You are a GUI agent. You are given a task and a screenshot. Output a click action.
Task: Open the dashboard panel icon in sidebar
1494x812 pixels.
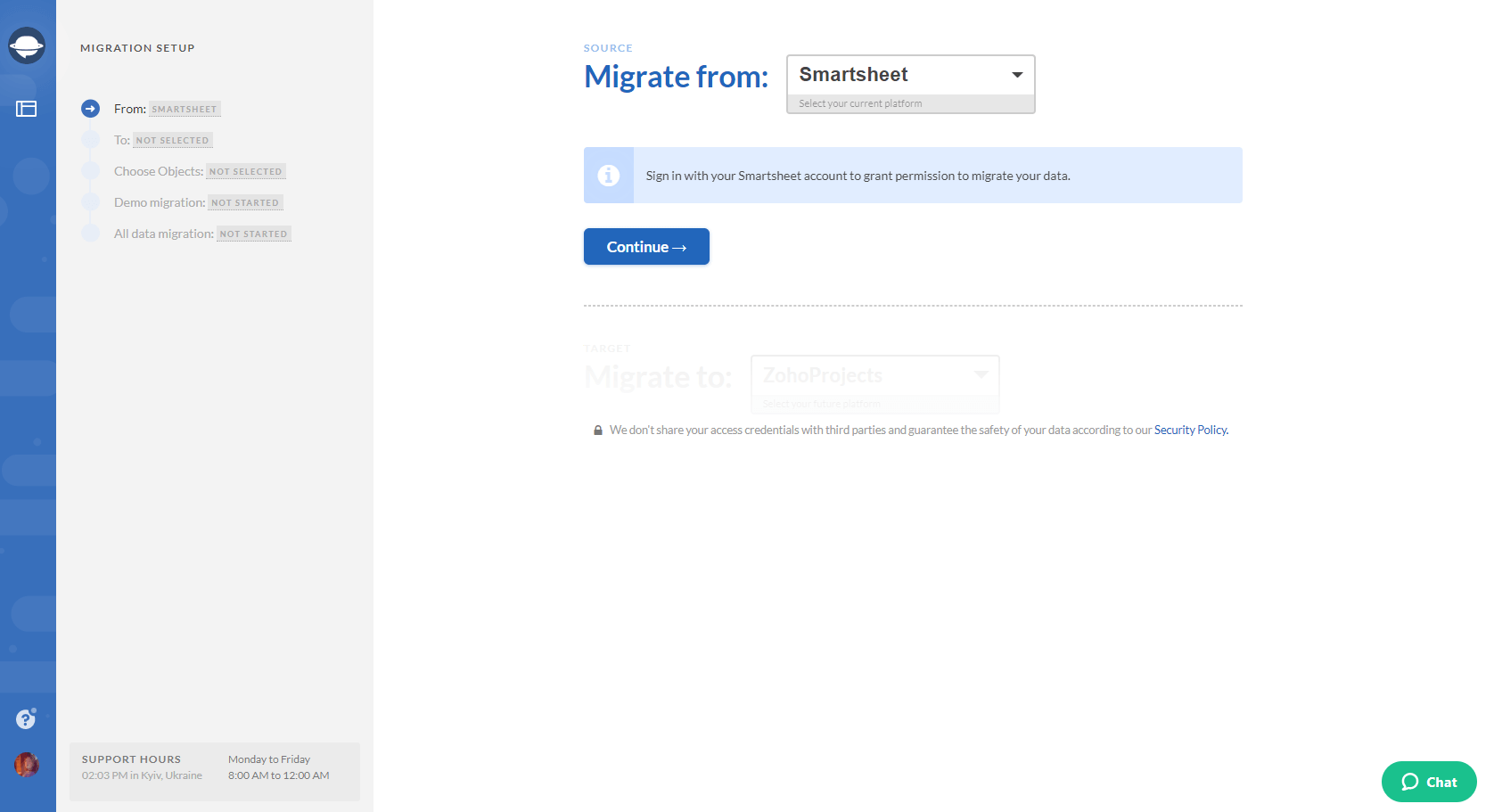(27, 109)
